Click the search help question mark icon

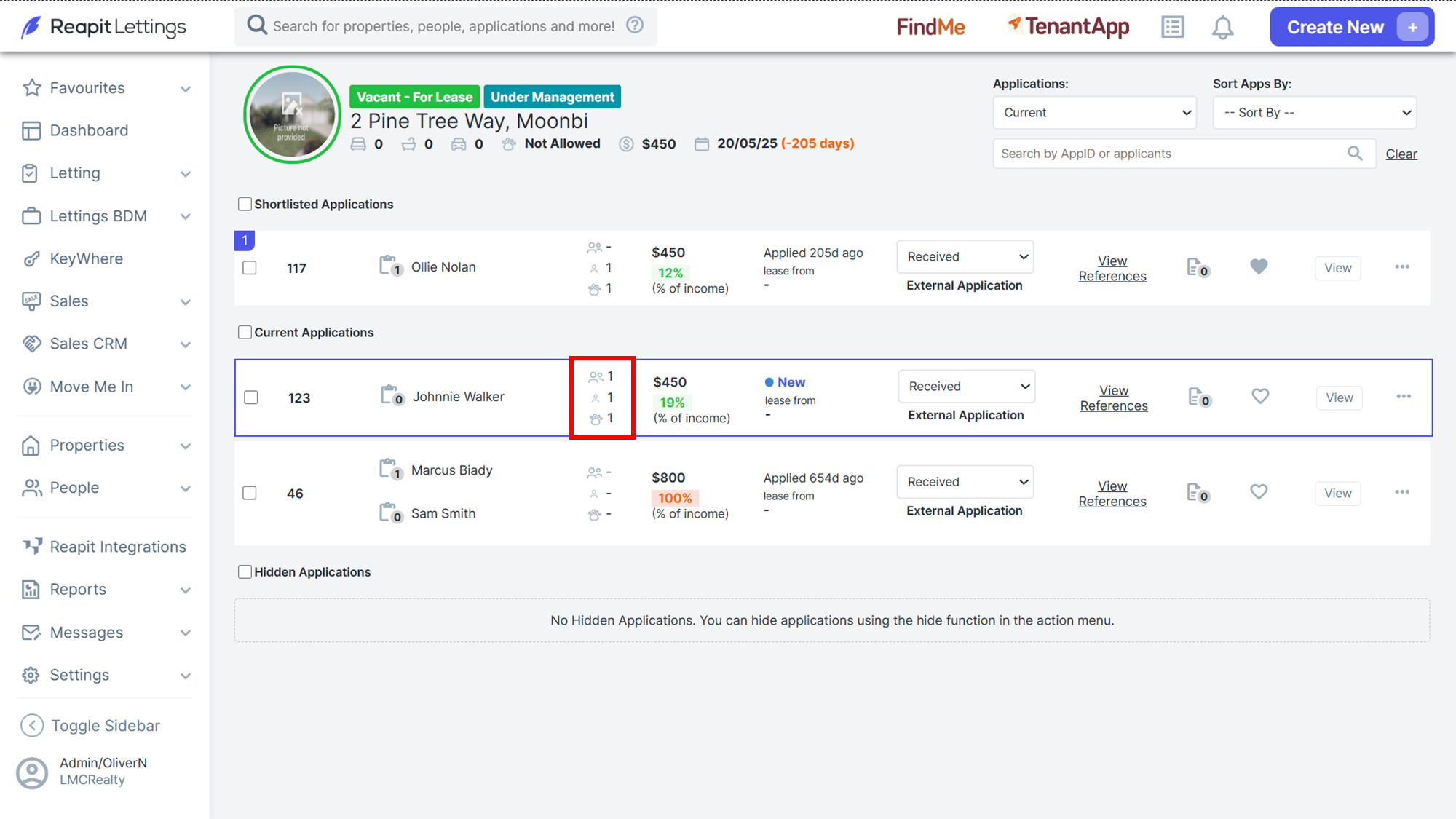coord(635,25)
